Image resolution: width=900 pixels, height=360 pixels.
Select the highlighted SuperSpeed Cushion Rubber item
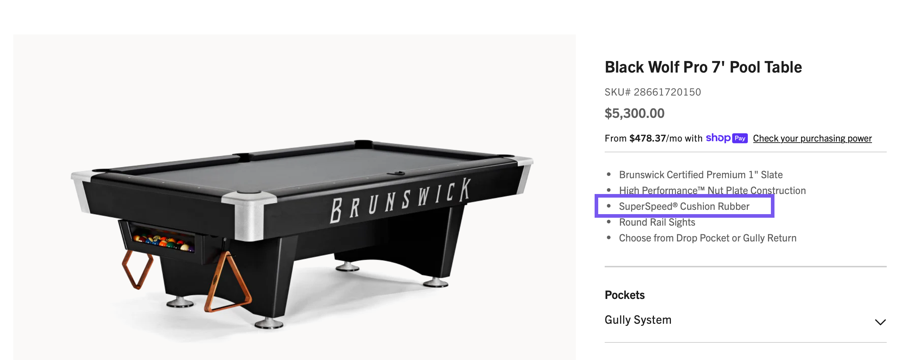(684, 206)
